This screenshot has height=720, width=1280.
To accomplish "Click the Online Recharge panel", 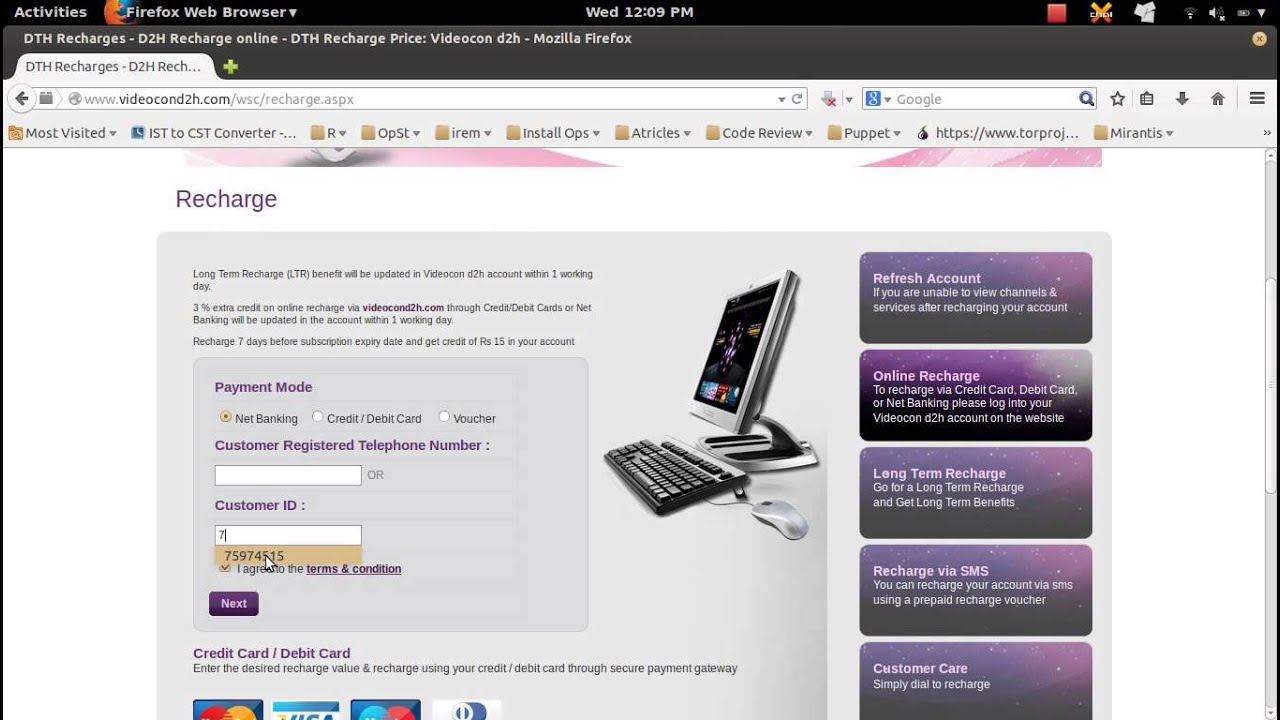I will [976, 395].
